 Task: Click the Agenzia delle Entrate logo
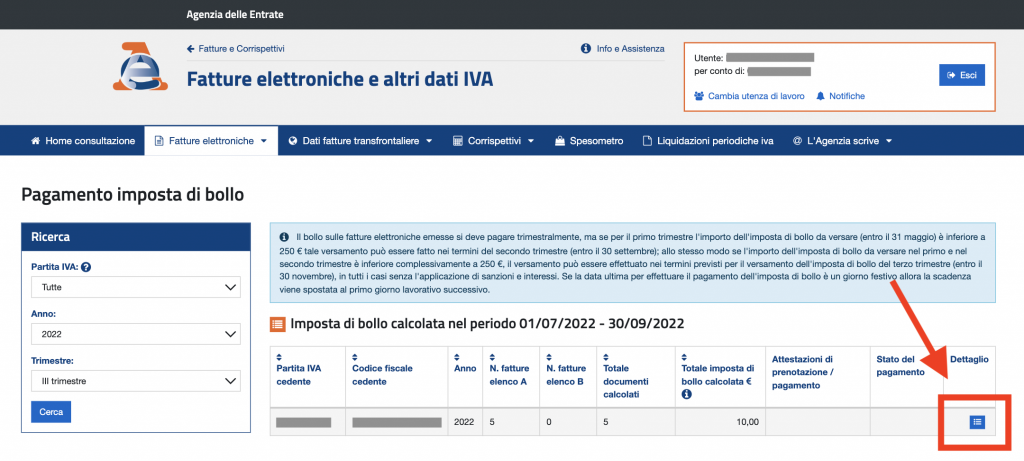click(x=140, y=67)
